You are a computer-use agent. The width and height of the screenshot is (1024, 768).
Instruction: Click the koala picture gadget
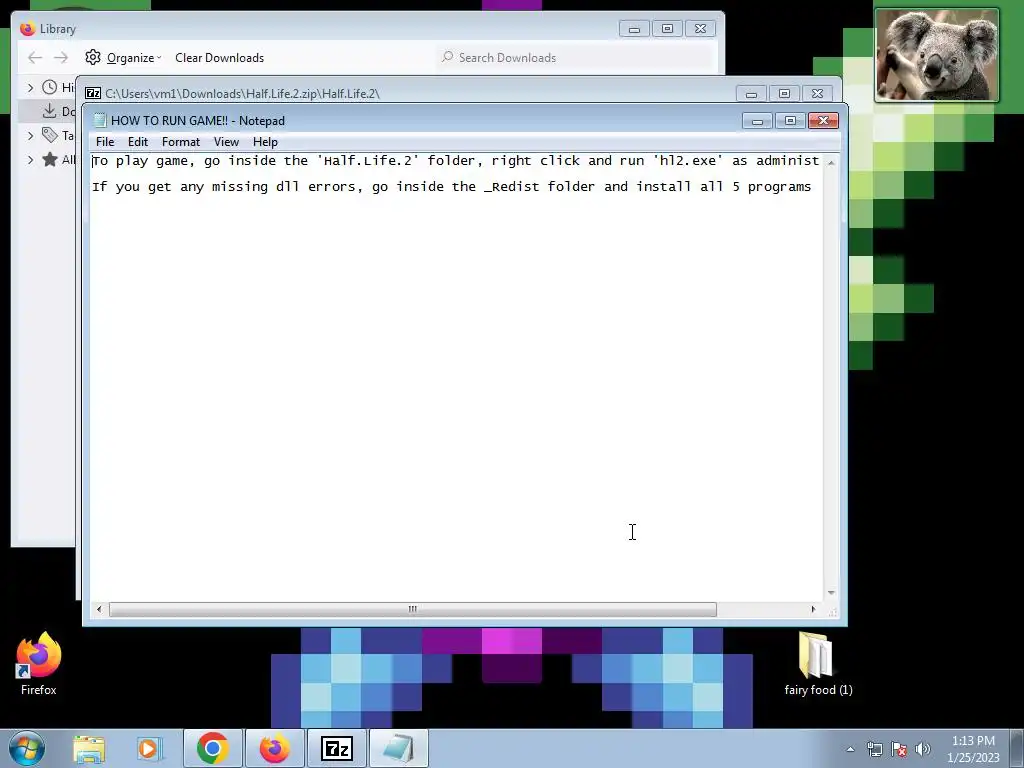pyautogui.click(x=936, y=56)
